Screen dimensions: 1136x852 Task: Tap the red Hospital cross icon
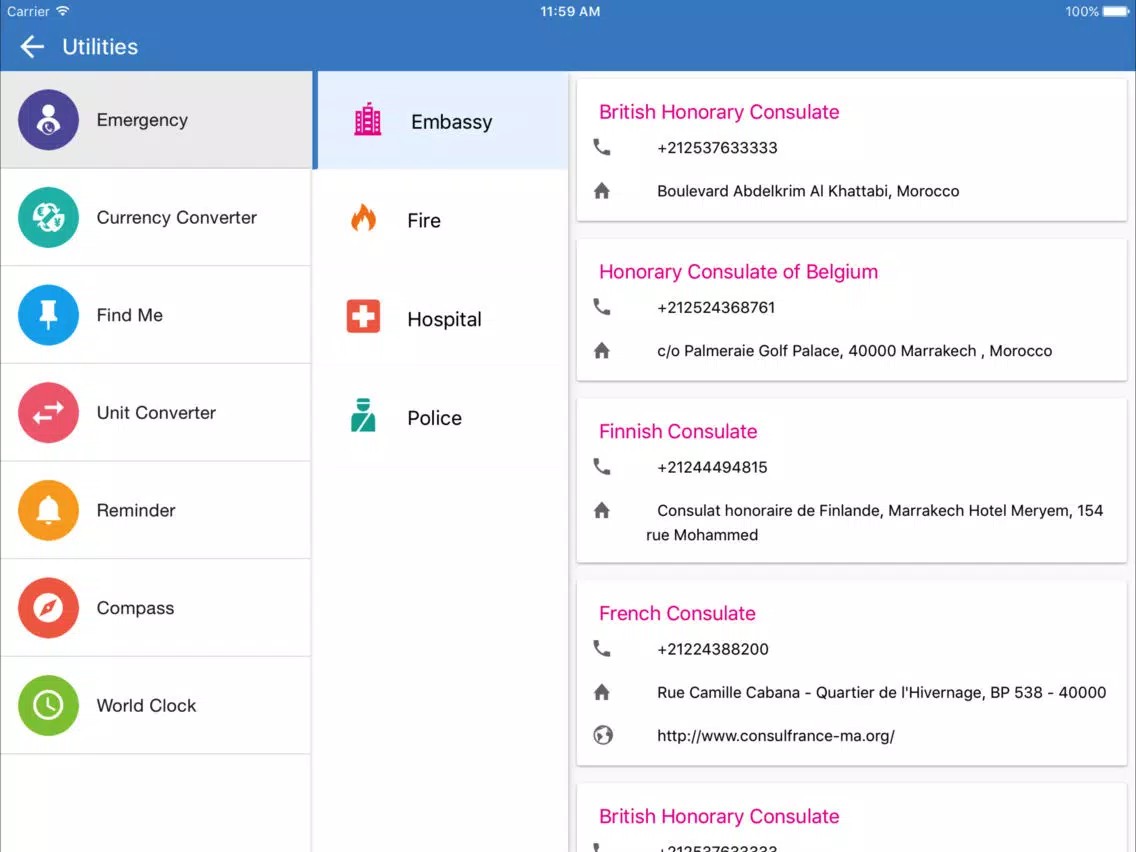[x=363, y=317]
